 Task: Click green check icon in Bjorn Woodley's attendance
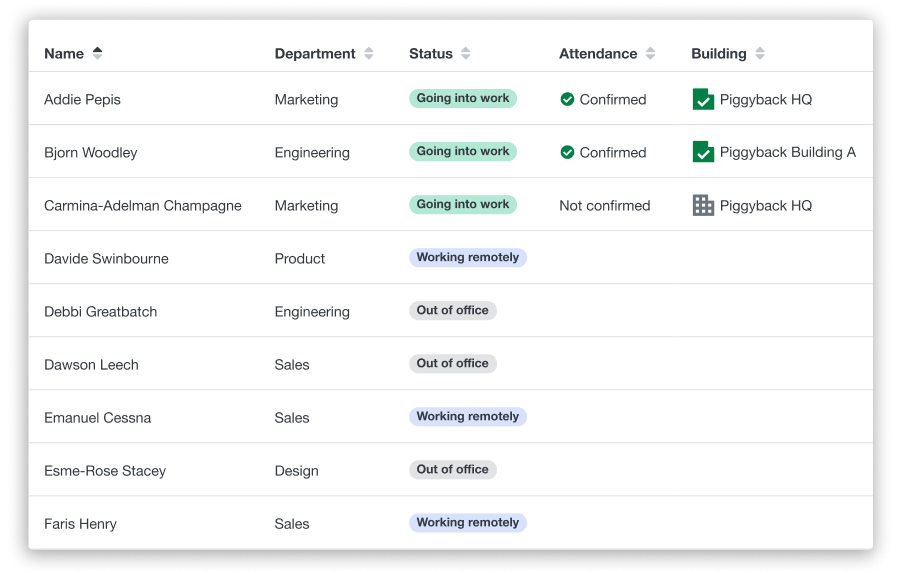point(567,152)
